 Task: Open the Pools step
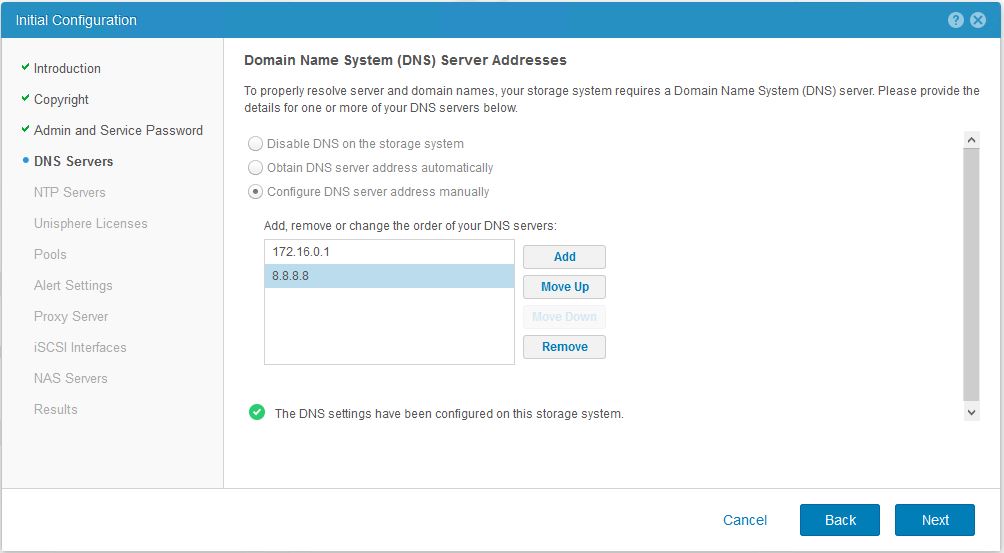[50, 254]
